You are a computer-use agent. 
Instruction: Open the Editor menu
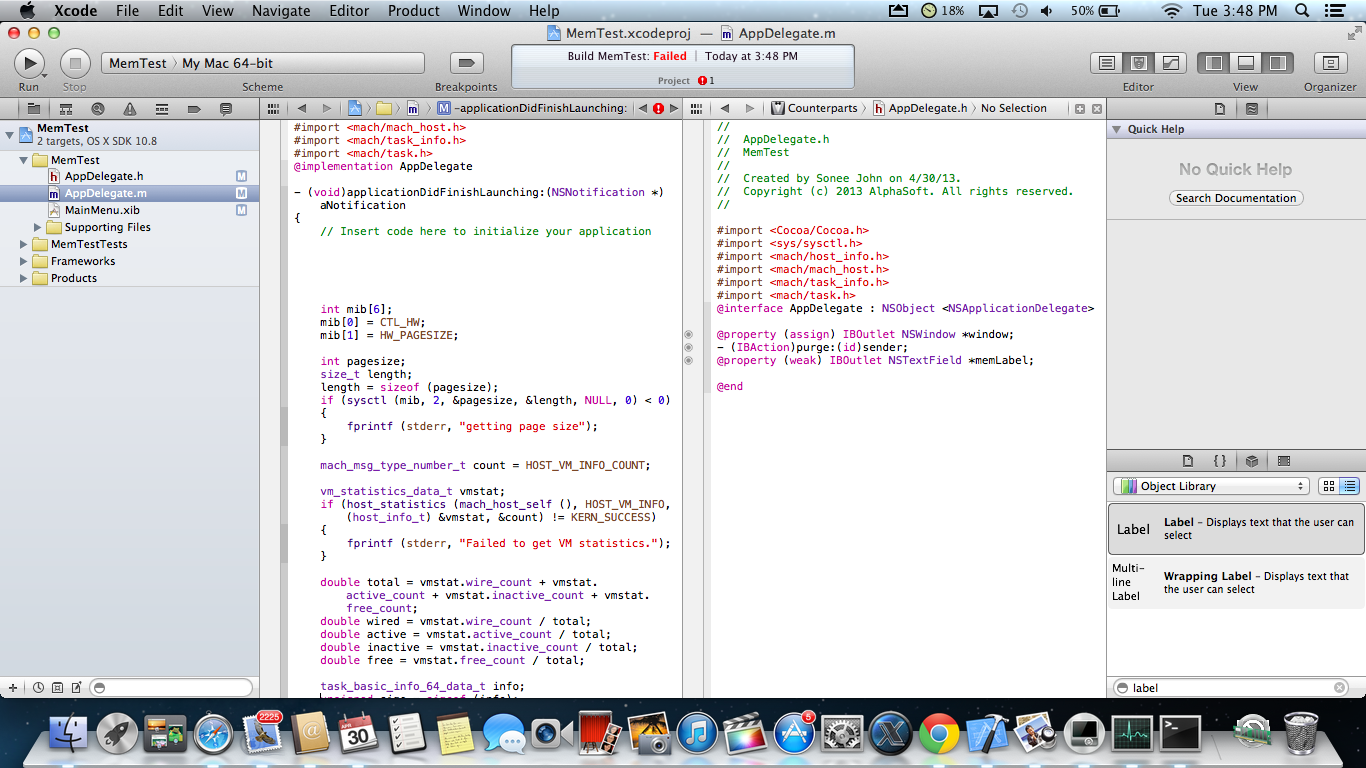click(349, 11)
